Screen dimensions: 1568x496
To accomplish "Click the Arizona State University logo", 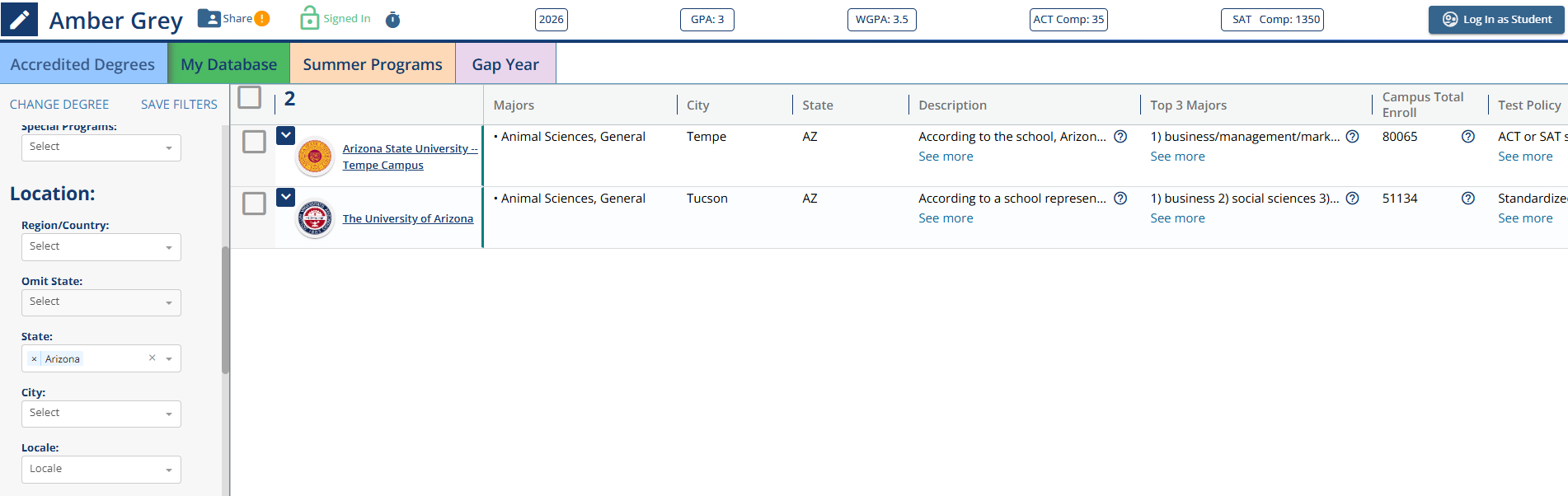I will (x=315, y=157).
